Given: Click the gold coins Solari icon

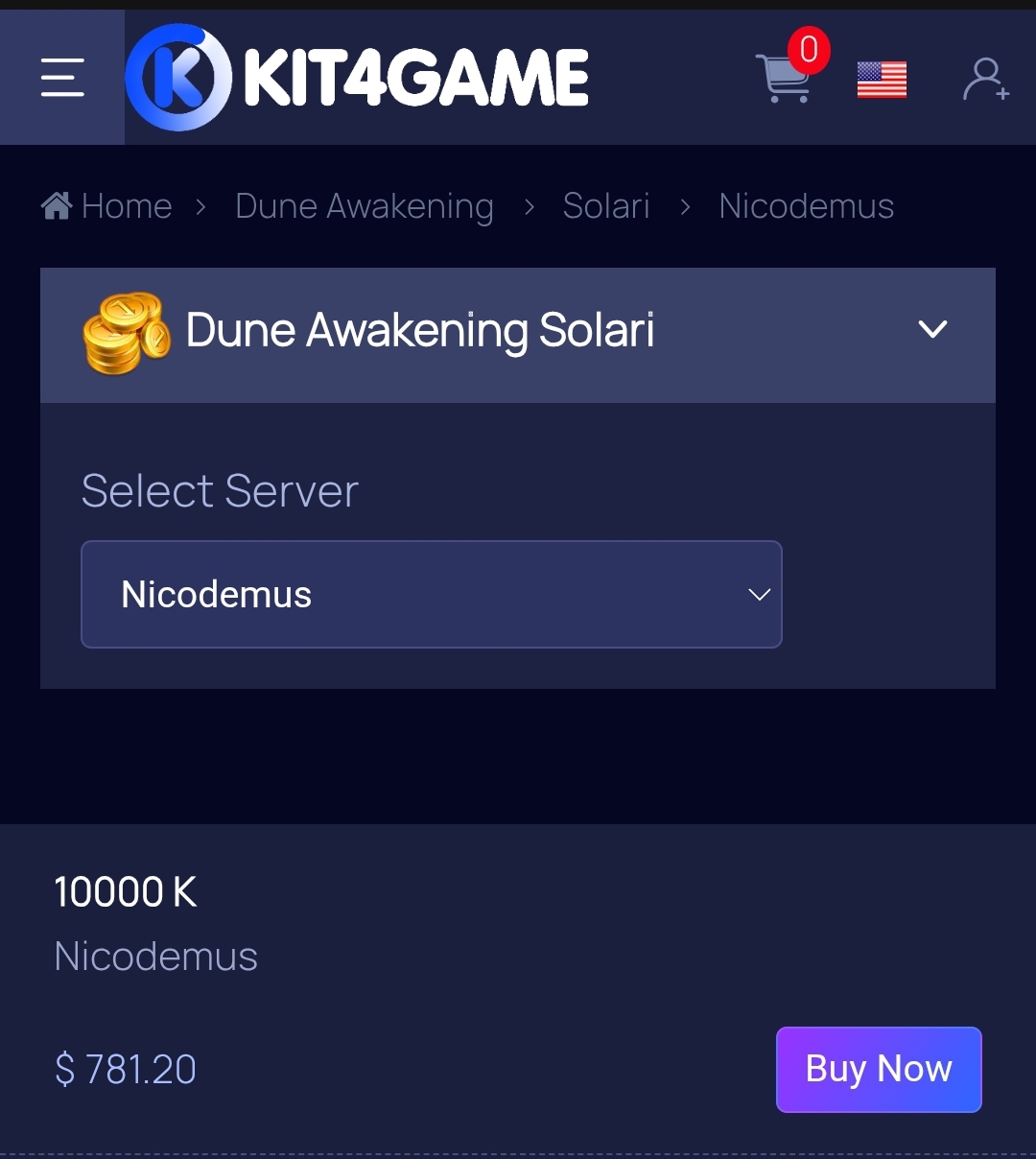Looking at the screenshot, I should [x=127, y=332].
